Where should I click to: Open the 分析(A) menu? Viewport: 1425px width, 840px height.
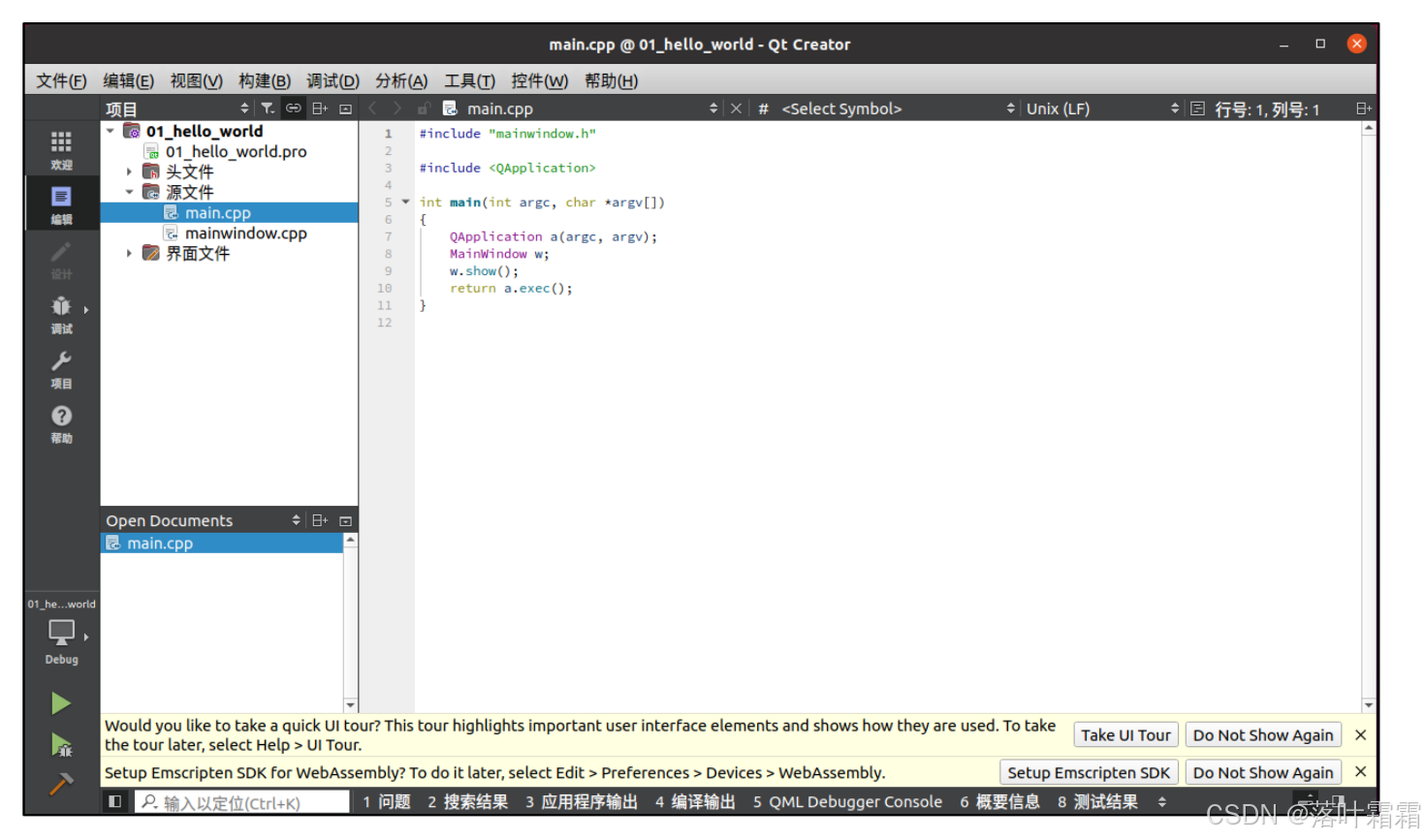click(x=401, y=80)
